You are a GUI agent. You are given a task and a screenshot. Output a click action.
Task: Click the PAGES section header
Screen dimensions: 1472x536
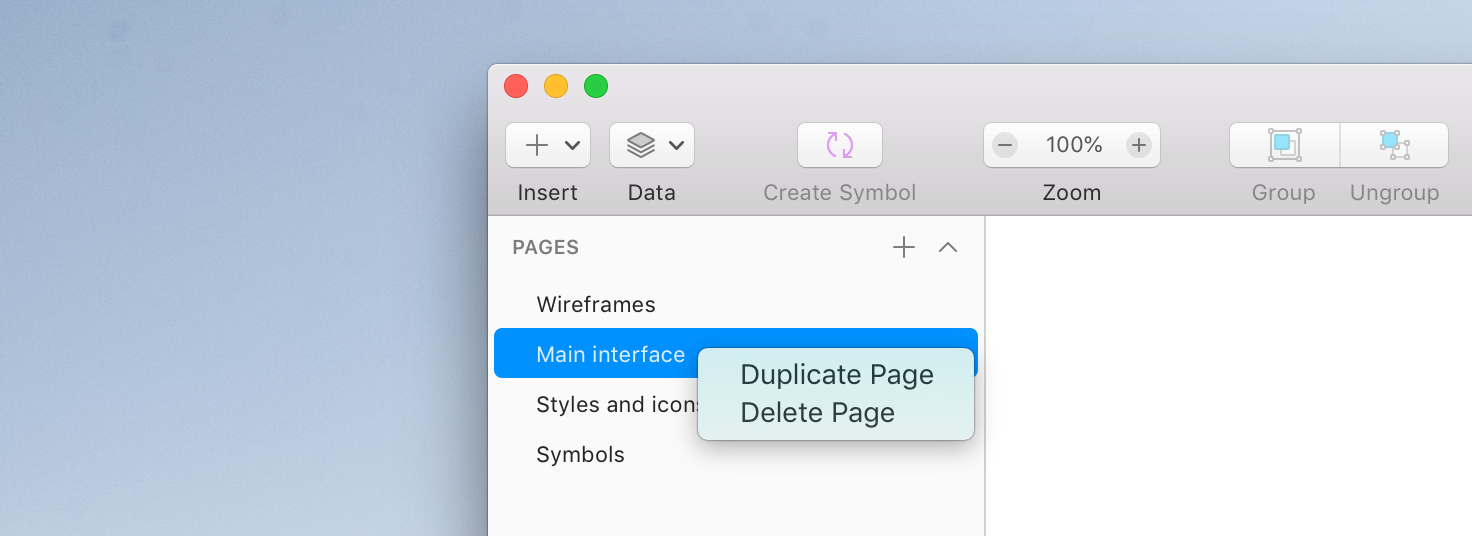coord(546,247)
